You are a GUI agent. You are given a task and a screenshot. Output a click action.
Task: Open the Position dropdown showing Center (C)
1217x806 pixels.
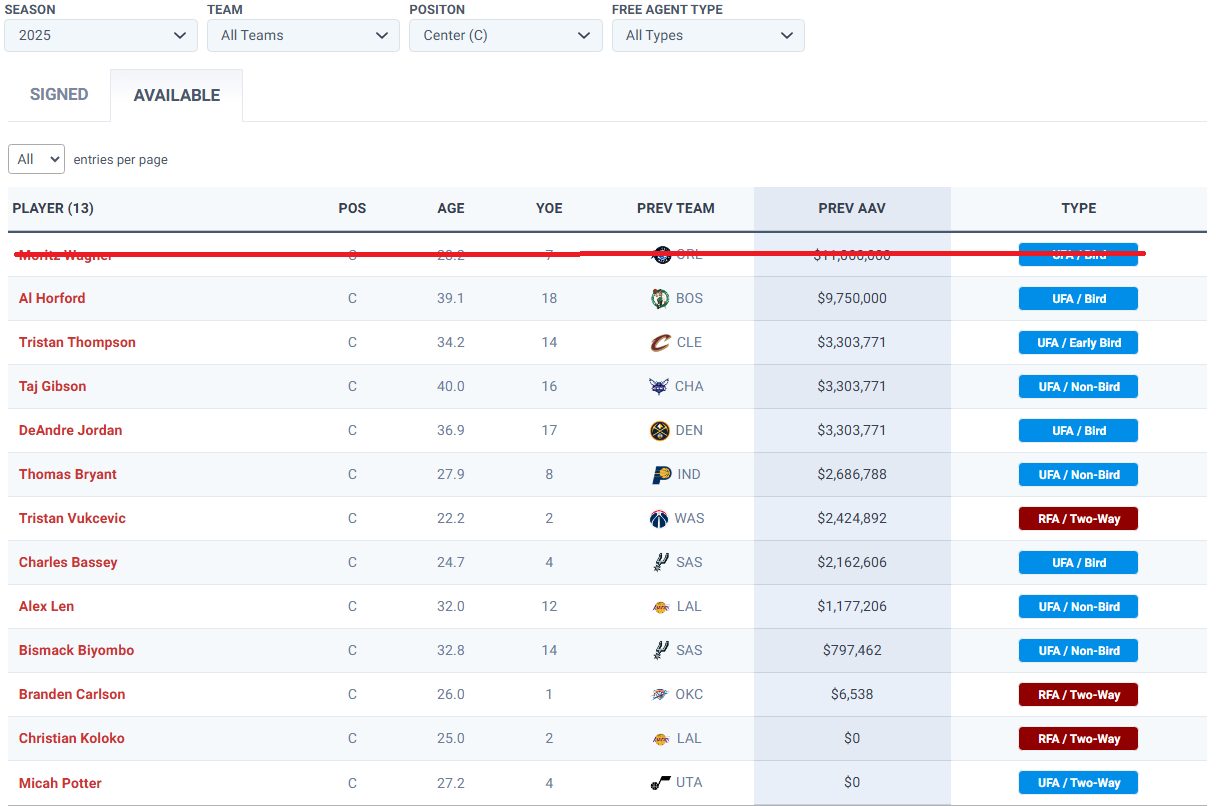(505, 35)
